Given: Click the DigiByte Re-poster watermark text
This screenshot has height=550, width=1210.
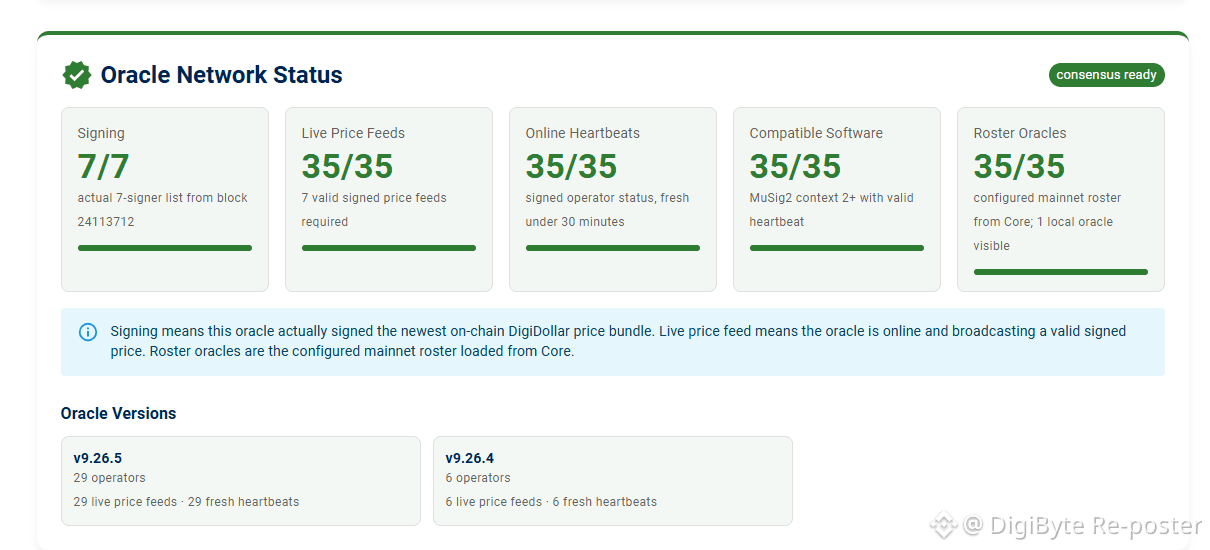Looking at the screenshot, I should click(1083, 525).
